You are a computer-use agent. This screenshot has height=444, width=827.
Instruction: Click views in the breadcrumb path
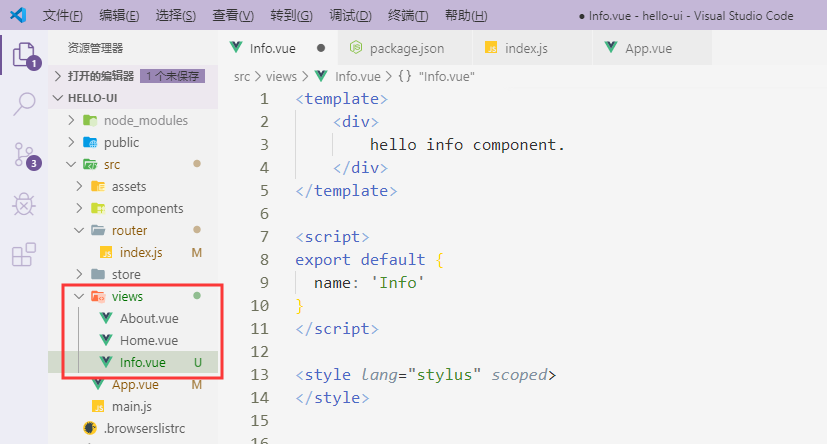281,76
